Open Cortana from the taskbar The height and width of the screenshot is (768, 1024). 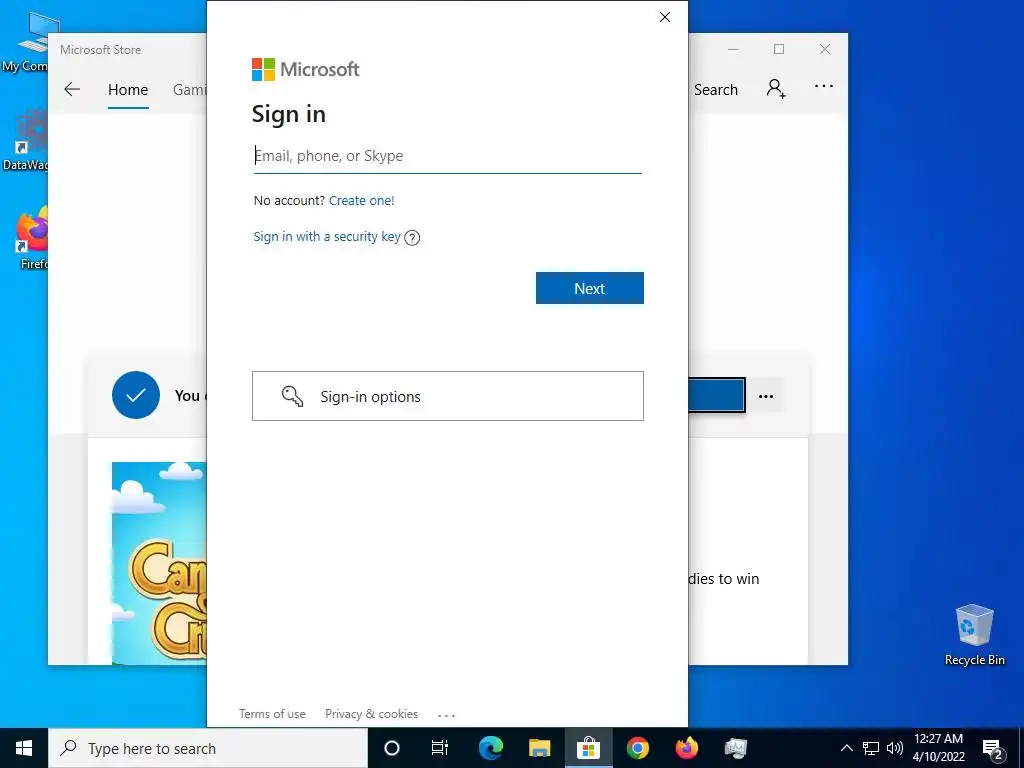pos(392,748)
